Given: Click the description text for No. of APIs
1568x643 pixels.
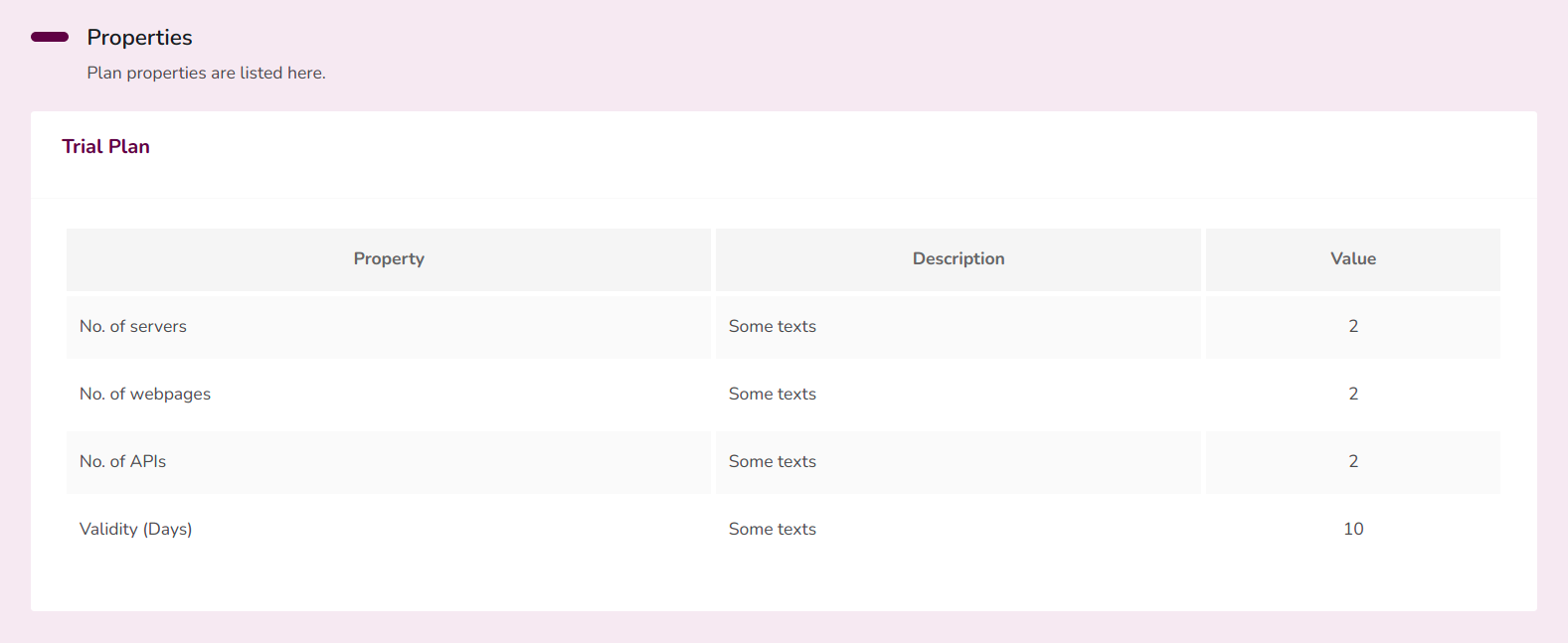Looking at the screenshot, I should [773, 461].
